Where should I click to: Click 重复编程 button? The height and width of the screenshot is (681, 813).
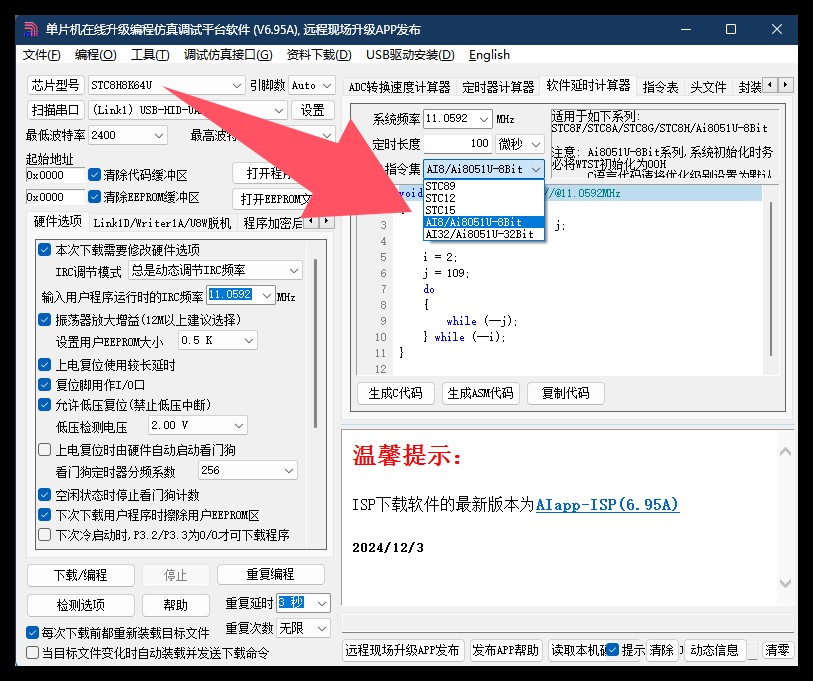pos(270,574)
